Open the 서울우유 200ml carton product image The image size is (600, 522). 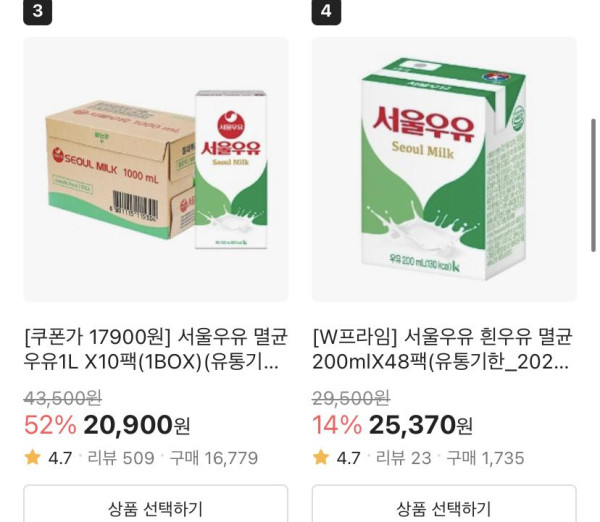[444, 169]
